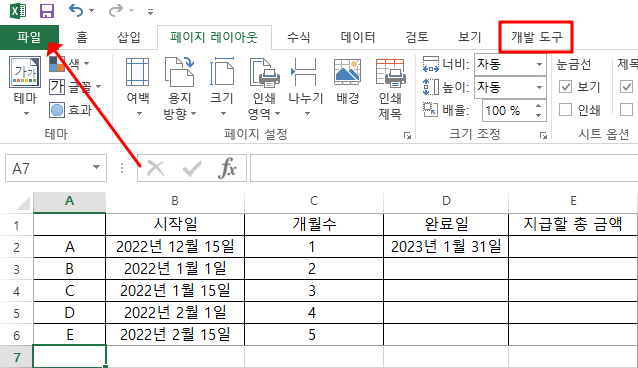This screenshot has height=368, width=638.
Task: Decrease the 배율 scale with down arrow
Action: [x=539, y=115]
